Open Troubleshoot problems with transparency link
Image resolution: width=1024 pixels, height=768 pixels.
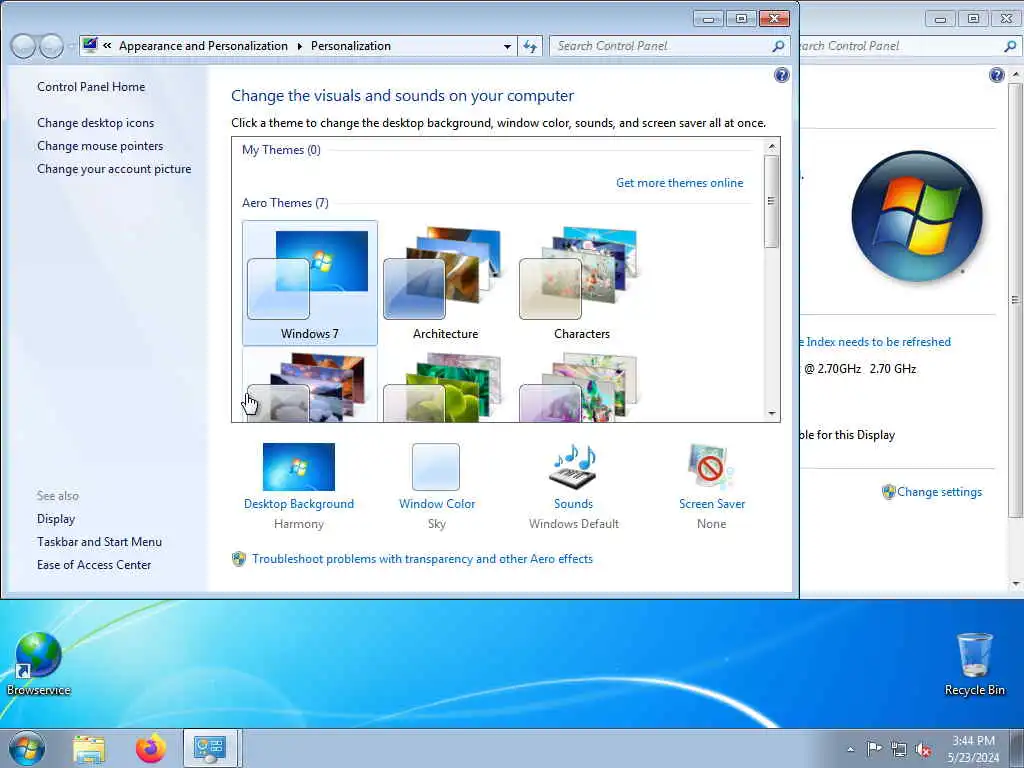point(423,559)
